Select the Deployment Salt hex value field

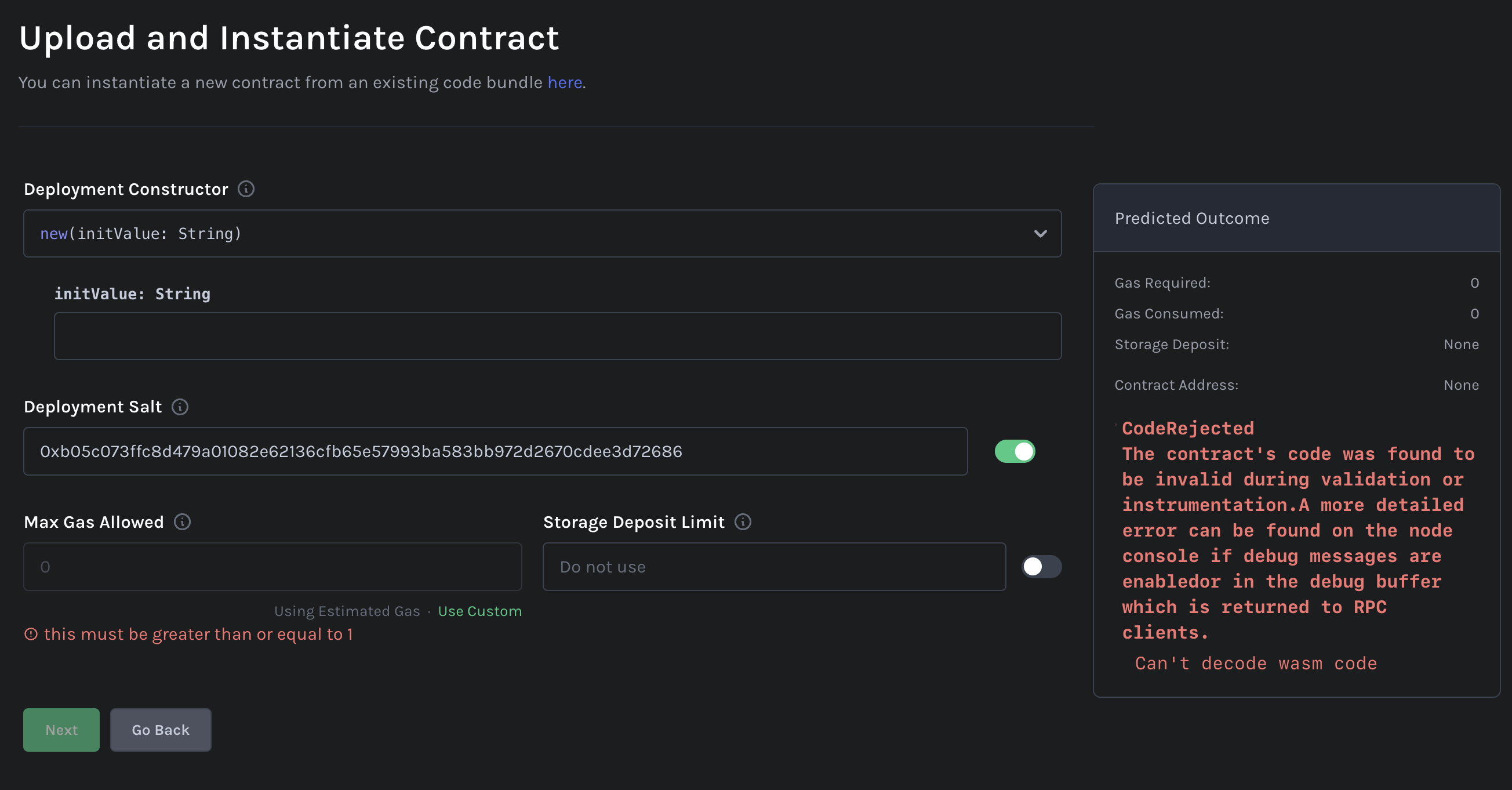494,451
